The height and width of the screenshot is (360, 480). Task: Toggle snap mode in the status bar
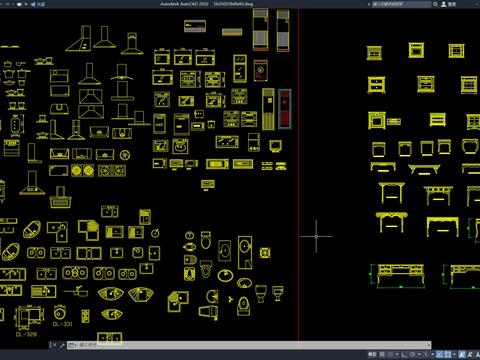(390, 354)
